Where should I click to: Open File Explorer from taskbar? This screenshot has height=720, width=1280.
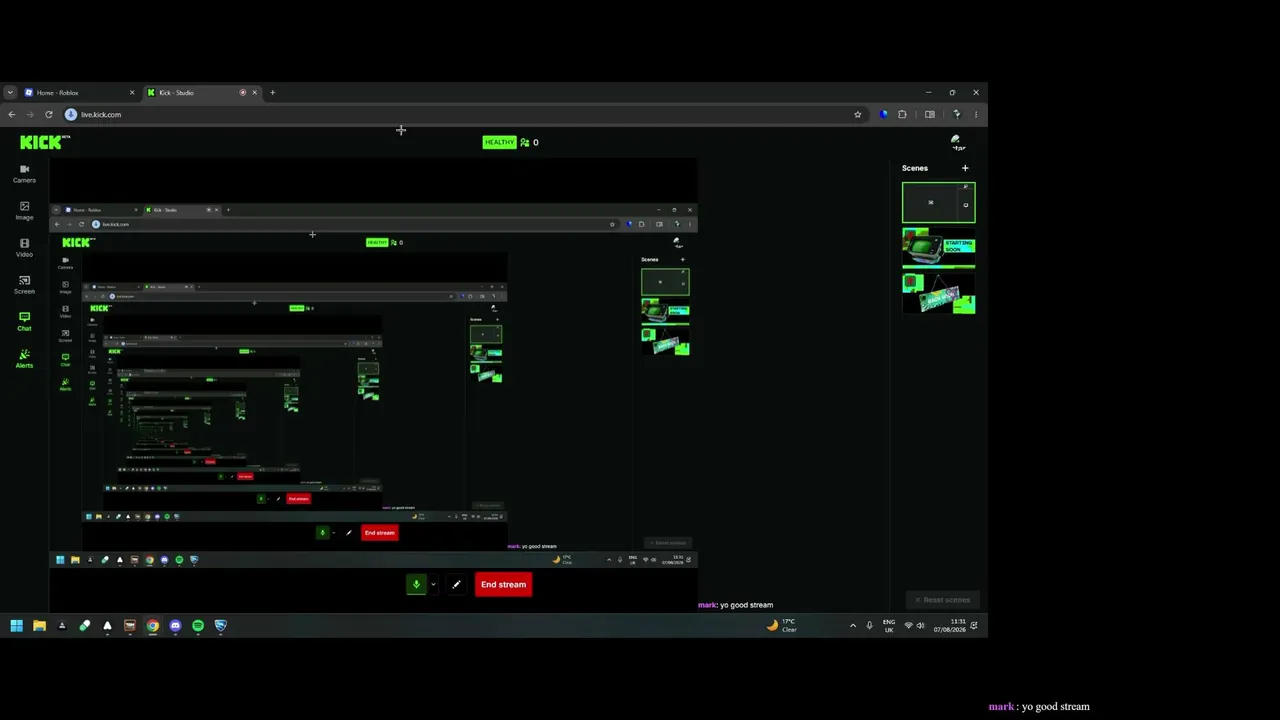click(39, 626)
